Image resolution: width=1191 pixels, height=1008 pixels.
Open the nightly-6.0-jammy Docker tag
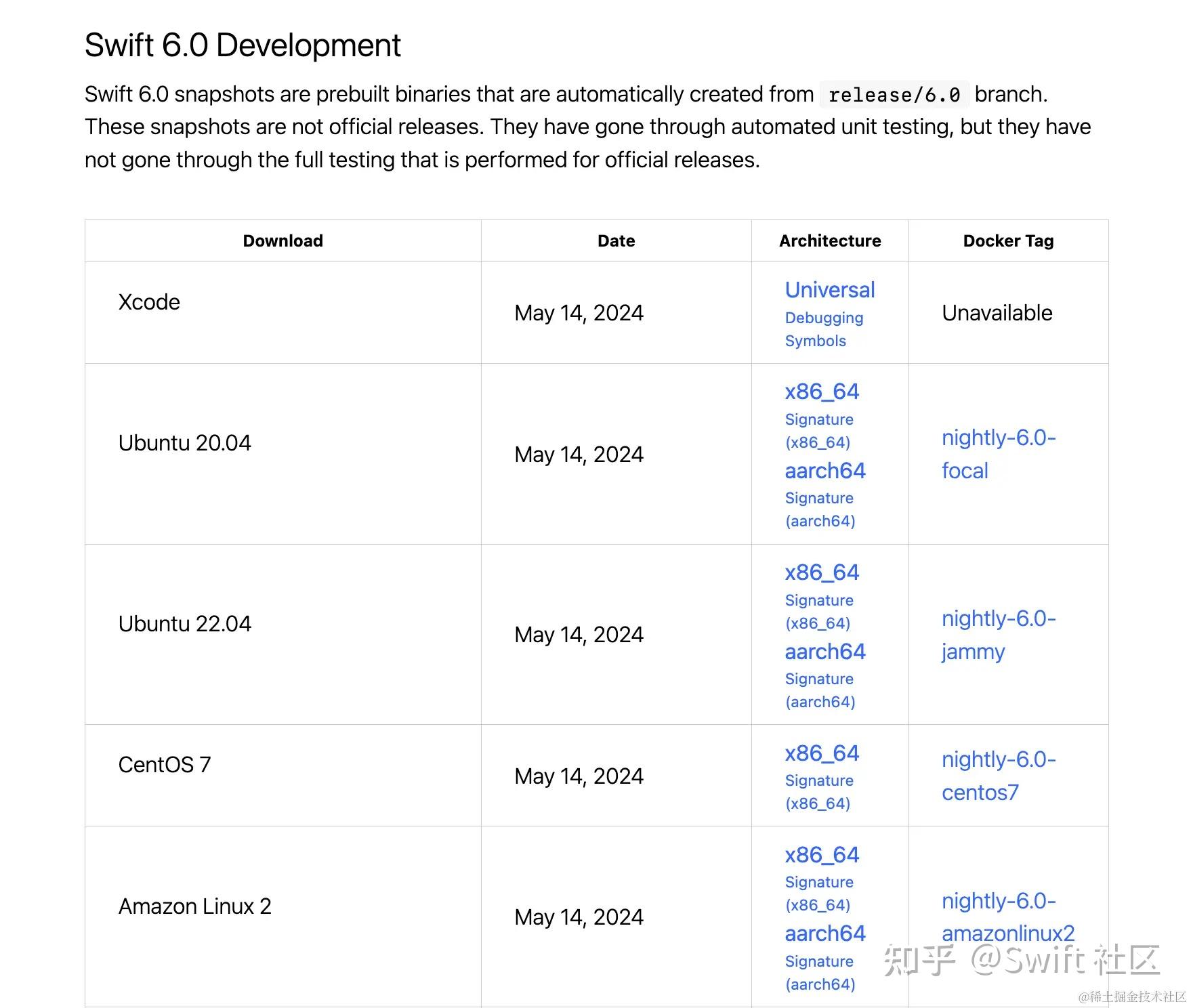click(999, 635)
